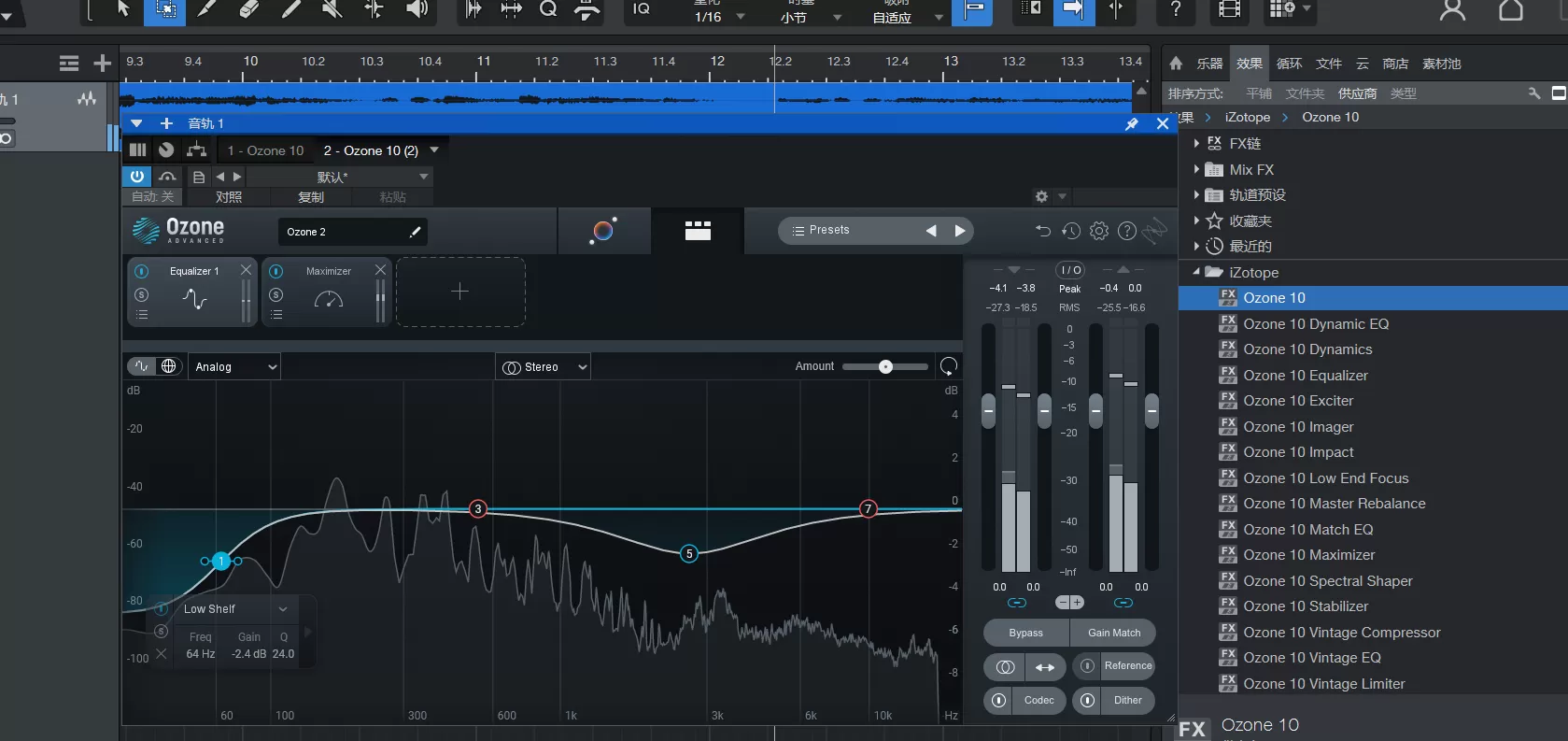Solo the Equalizer 1 module
This screenshot has width=1568, height=741.
click(x=142, y=294)
